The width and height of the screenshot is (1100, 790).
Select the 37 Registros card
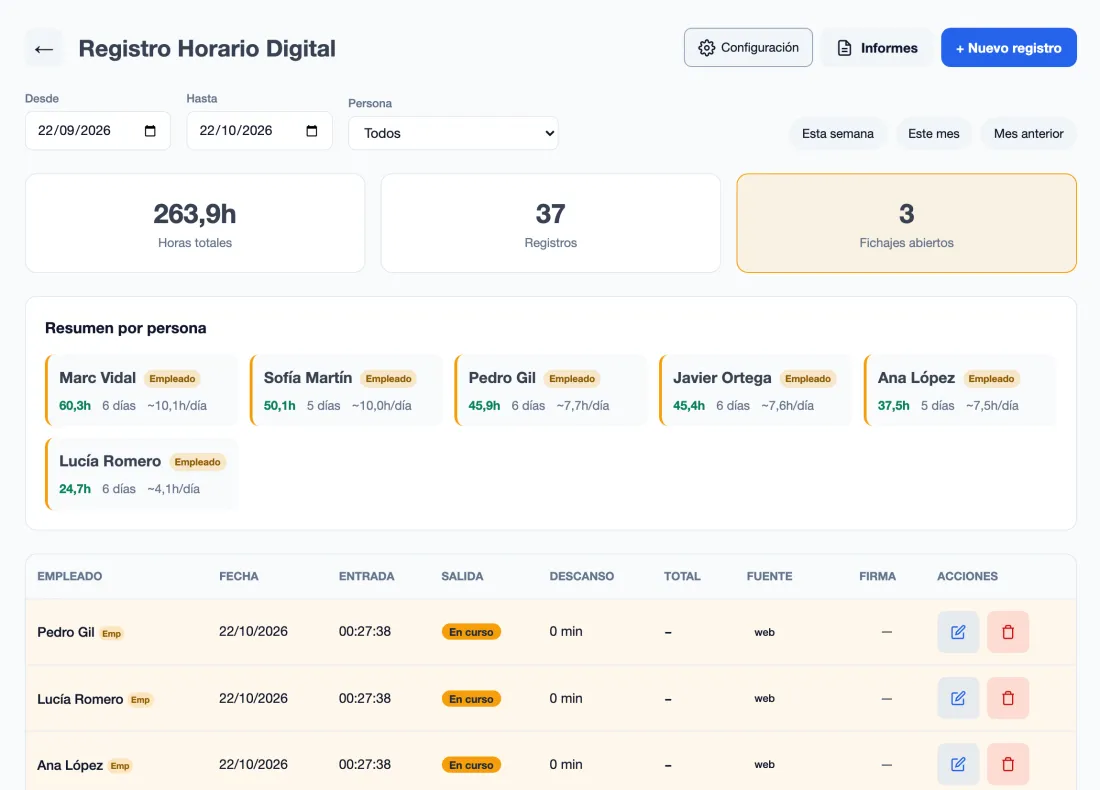tap(551, 223)
